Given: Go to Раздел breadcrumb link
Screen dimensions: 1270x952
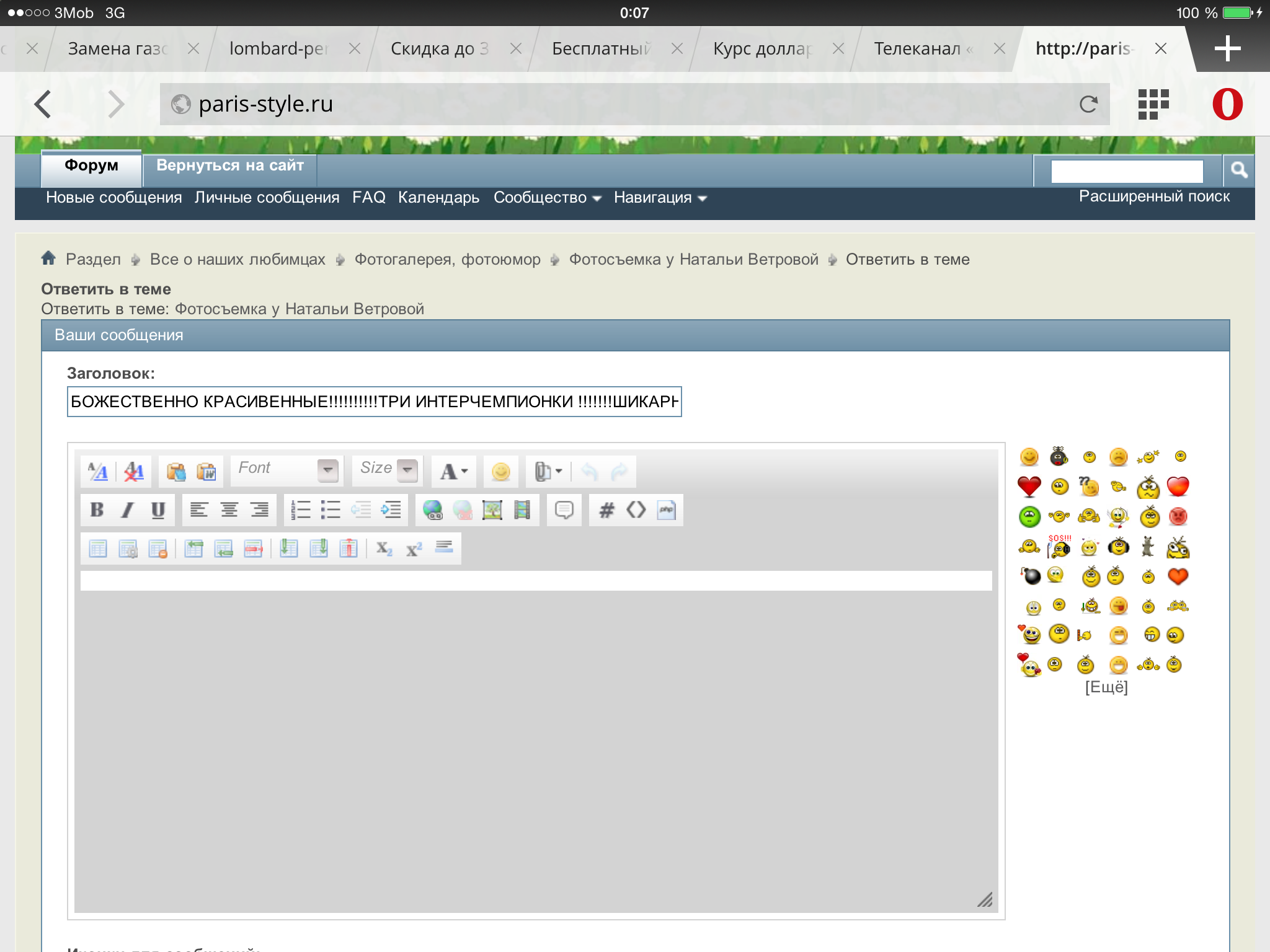Looking at the screenshot, I should [x=93, y=260].
